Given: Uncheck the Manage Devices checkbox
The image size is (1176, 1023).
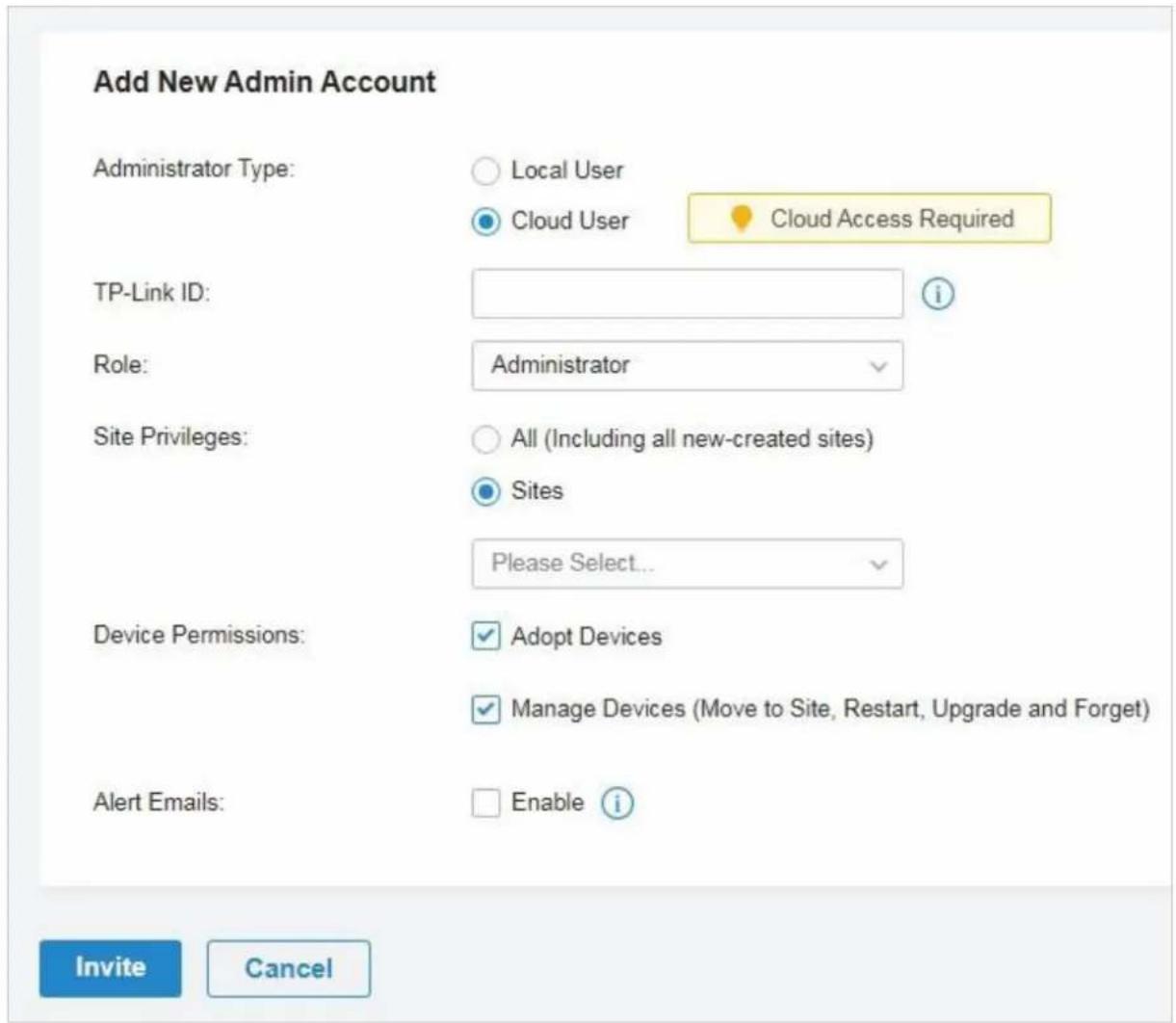Looking at the screenshot, I should coord(485,710).
